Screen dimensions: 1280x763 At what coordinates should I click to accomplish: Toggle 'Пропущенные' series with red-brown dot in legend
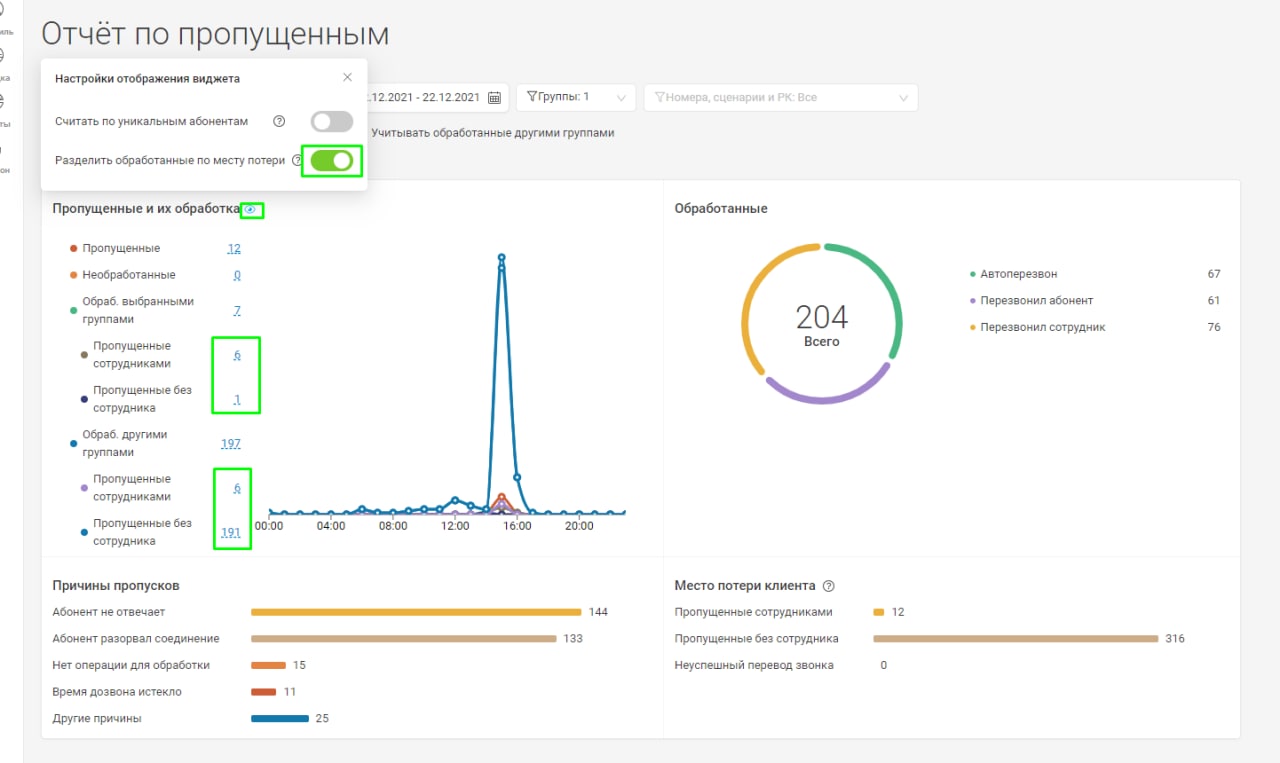(115, 248)
